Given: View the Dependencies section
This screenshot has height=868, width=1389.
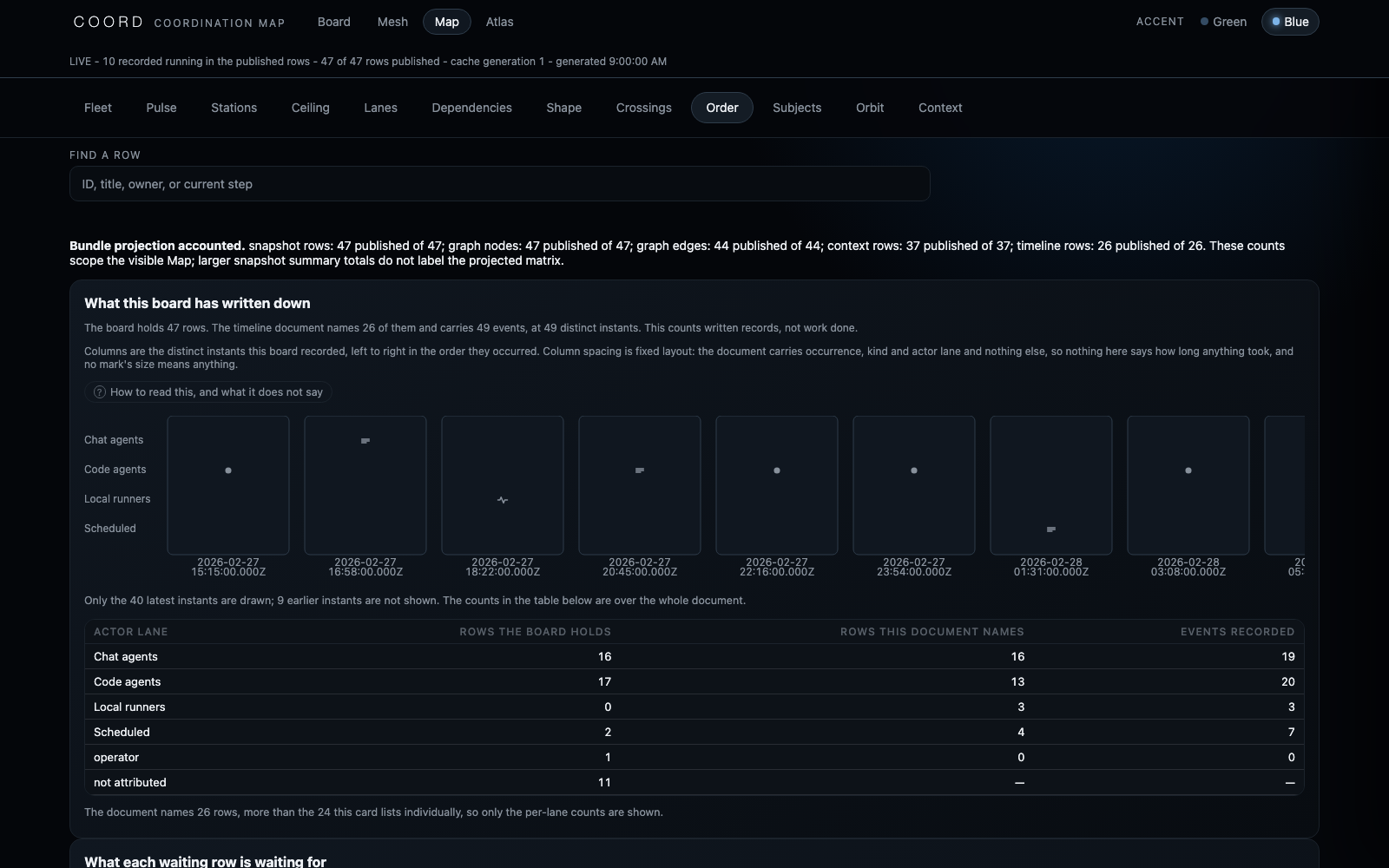Looking at the screenshot, I should (472, 108).
